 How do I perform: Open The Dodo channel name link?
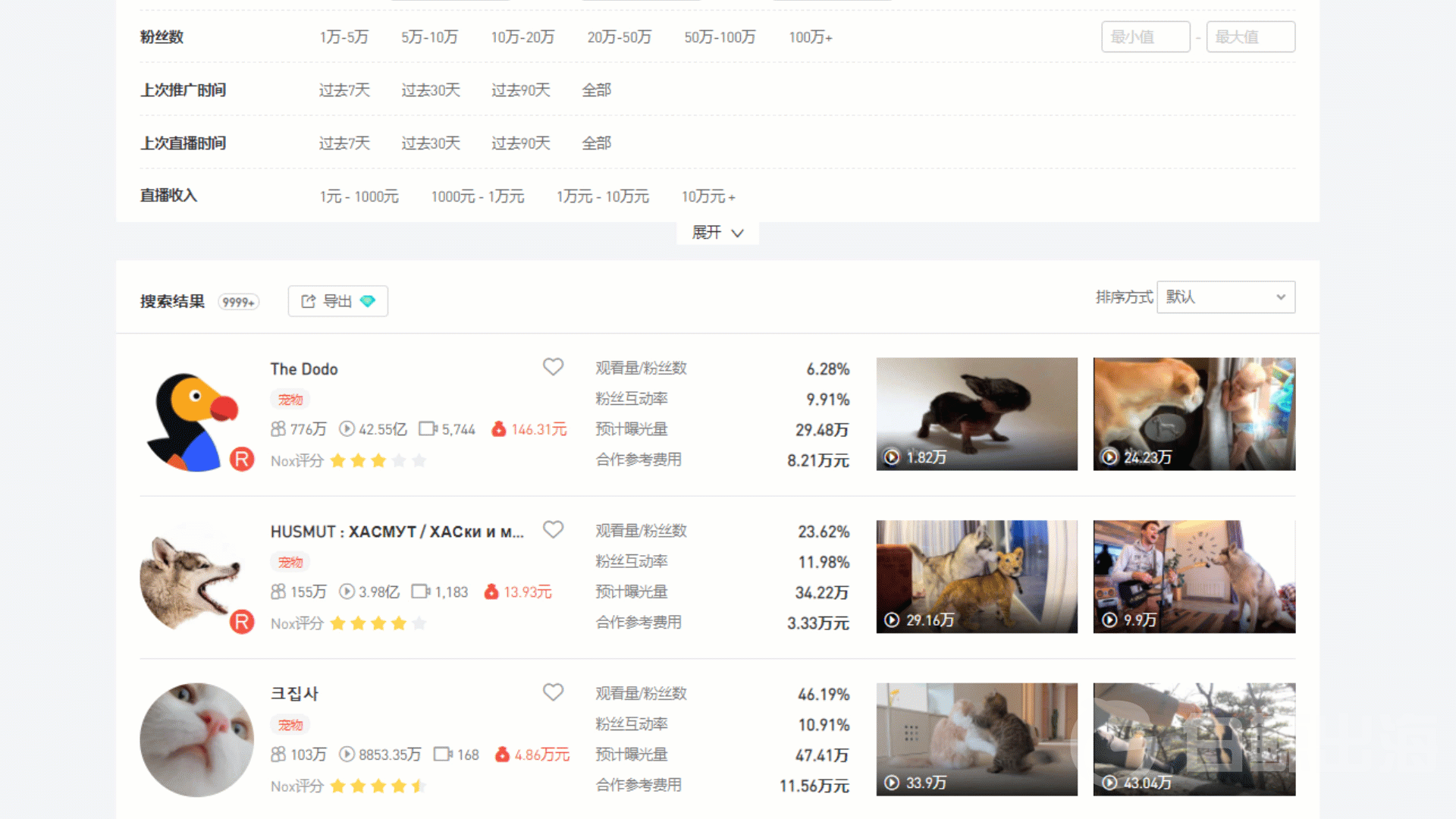coord(304,369)
